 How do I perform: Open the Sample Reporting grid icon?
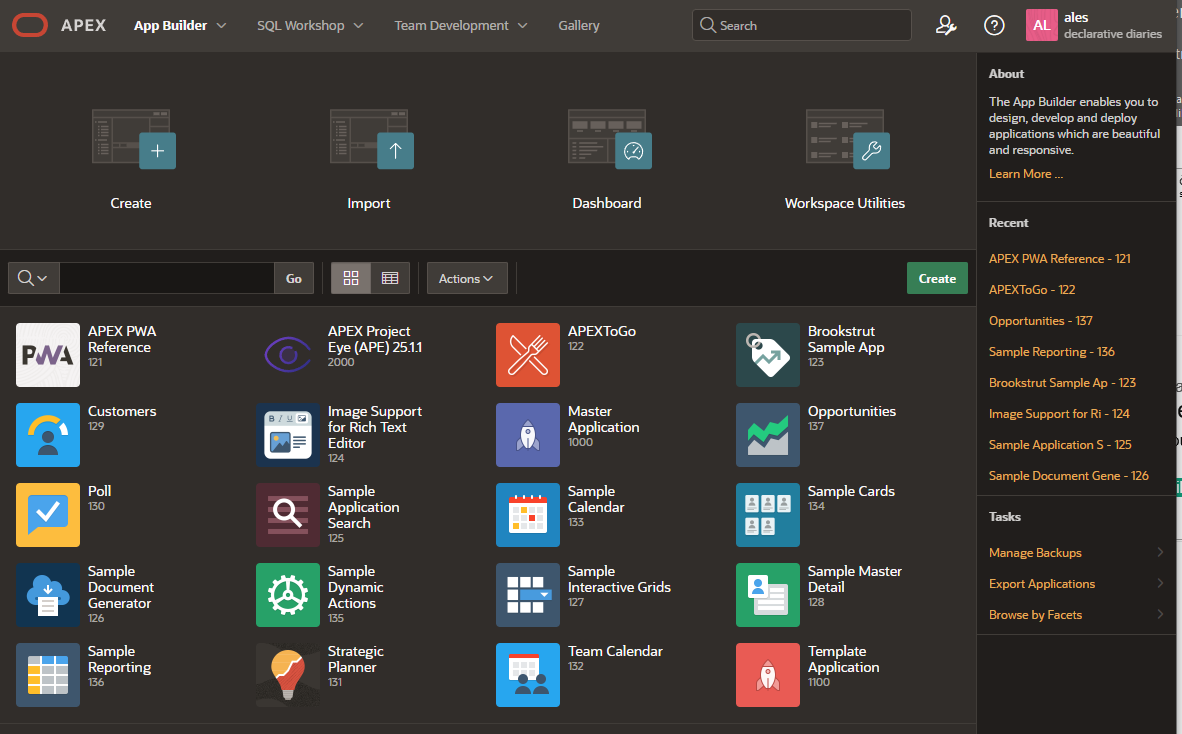tap(48, 674)
